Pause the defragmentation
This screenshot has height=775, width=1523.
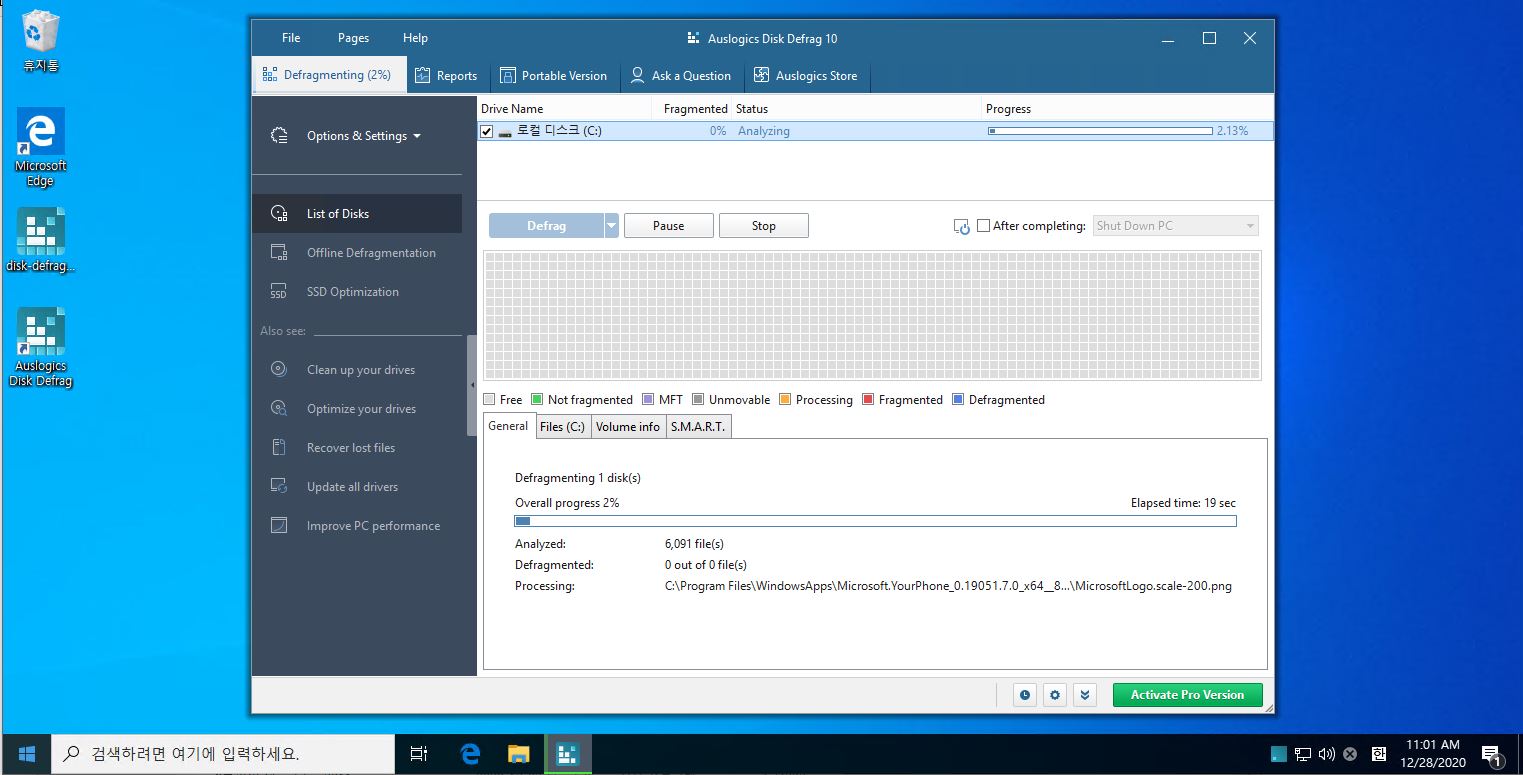point(669,226)
